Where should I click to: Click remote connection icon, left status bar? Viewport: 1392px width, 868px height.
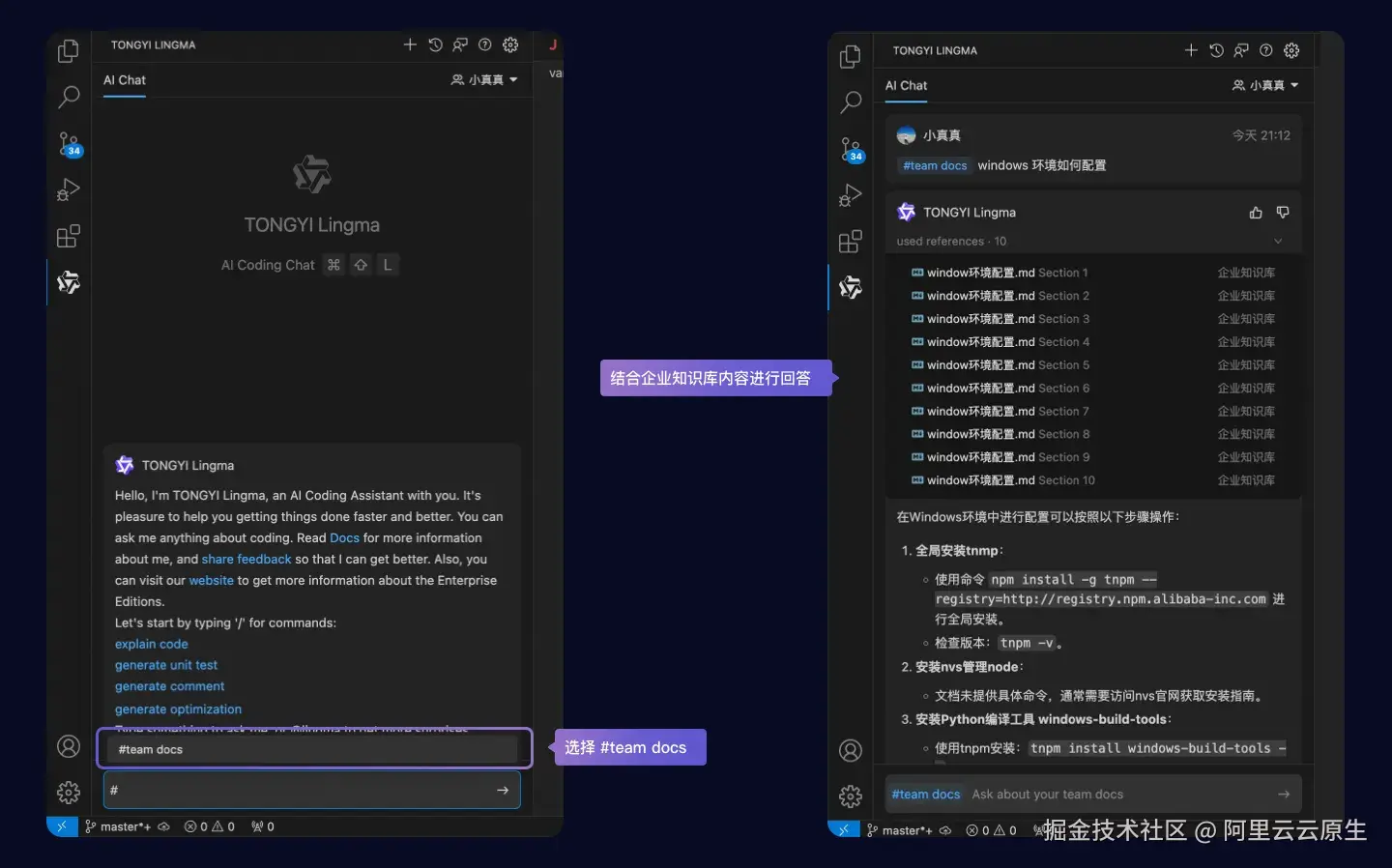[62, 827]
